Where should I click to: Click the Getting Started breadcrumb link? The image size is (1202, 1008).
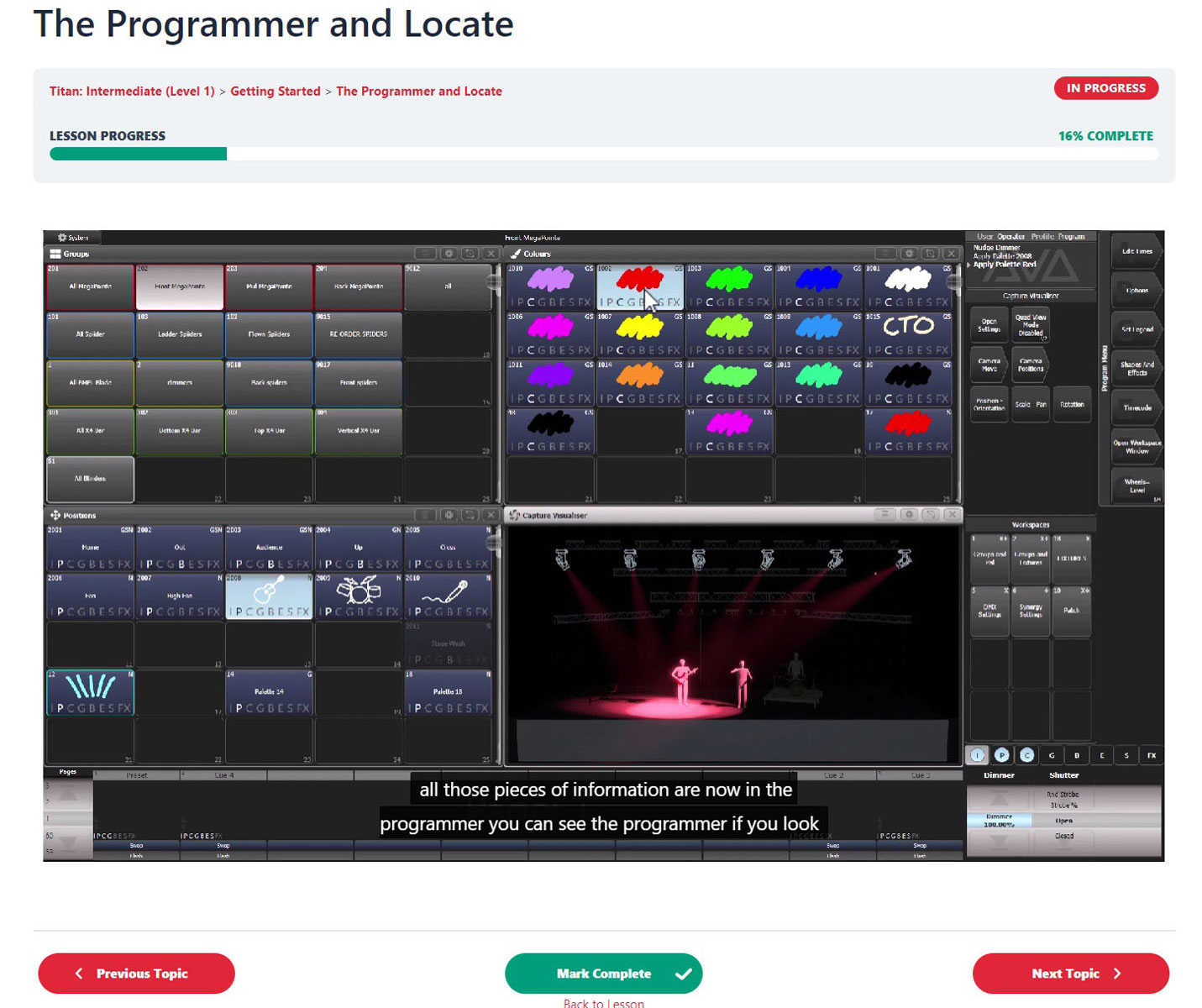coord(275,92)
